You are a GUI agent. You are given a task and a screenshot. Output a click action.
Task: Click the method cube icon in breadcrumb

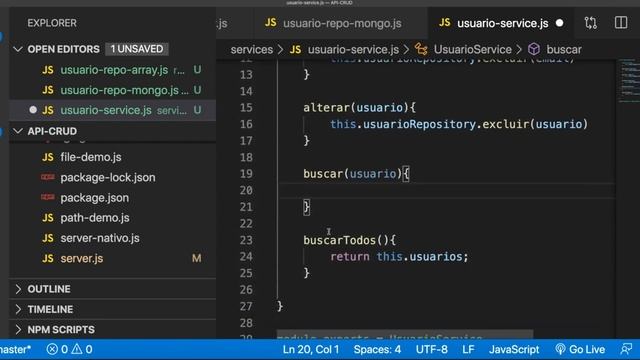(x=534, y=49)
